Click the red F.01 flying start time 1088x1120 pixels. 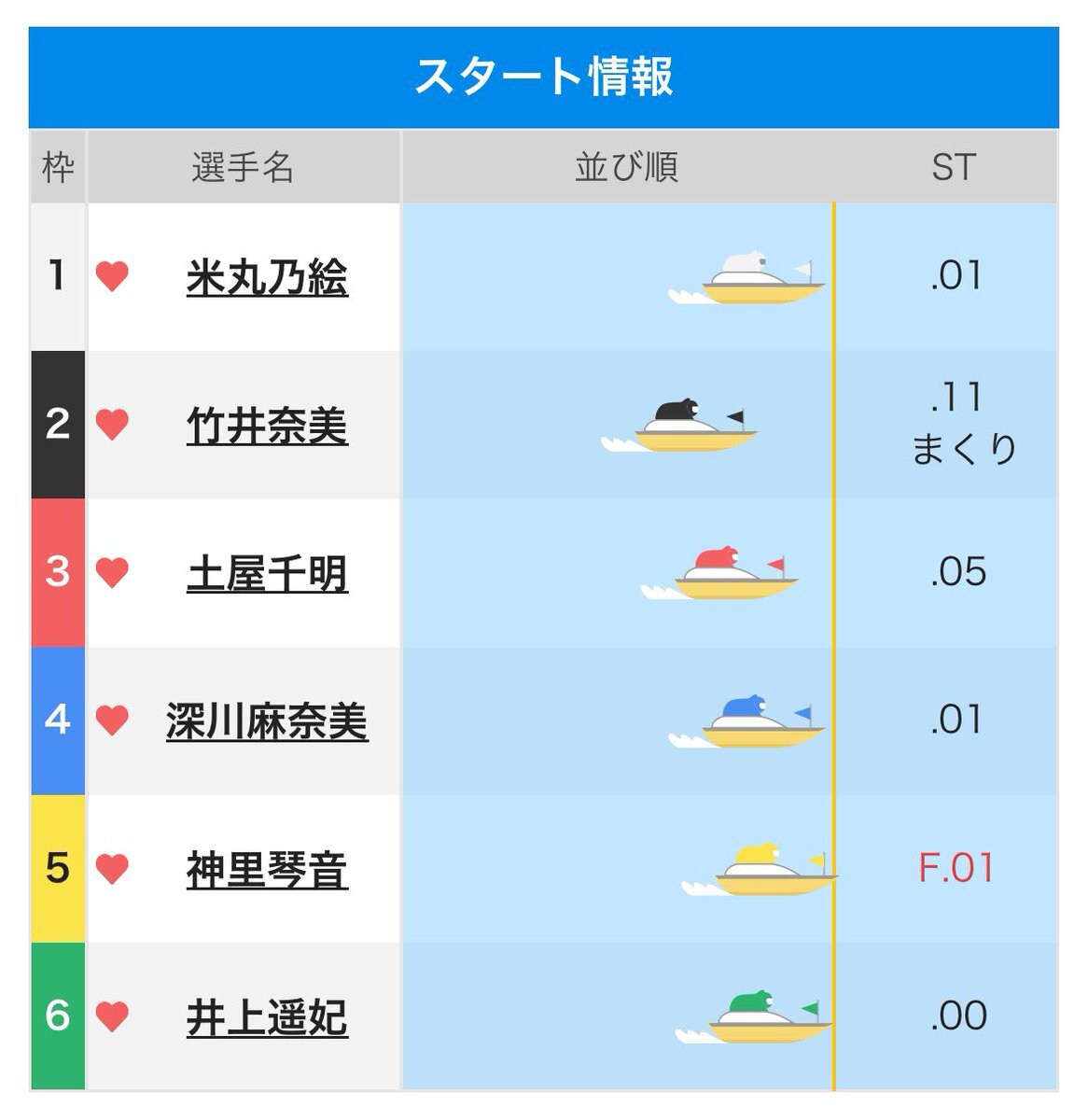click(956, 868)
